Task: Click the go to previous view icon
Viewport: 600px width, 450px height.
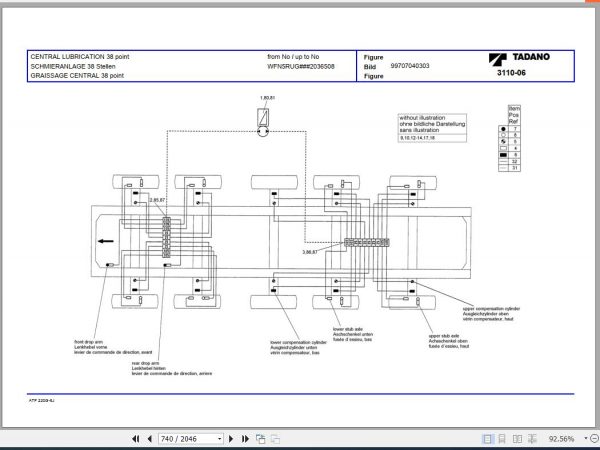Action: (x=261, y=439)
